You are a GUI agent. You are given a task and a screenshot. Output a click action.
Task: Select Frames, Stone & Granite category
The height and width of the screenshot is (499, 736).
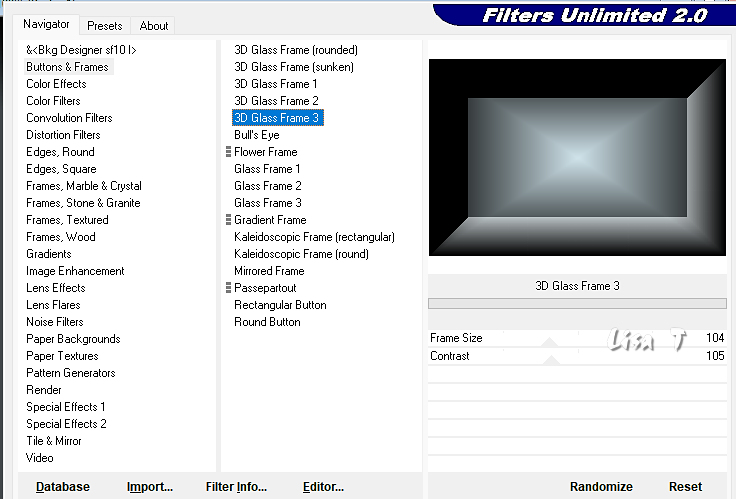click(84, 202)
